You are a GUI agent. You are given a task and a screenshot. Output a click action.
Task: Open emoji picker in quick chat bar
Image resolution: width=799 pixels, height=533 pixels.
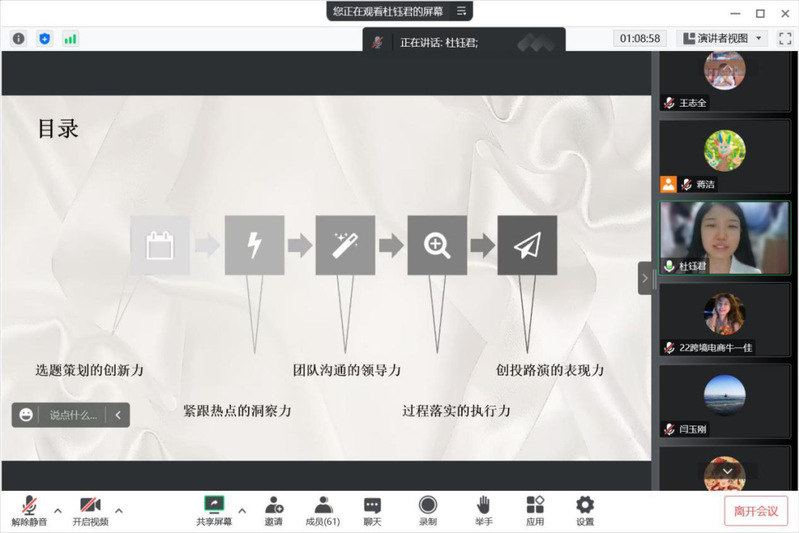tap(26, 415)
